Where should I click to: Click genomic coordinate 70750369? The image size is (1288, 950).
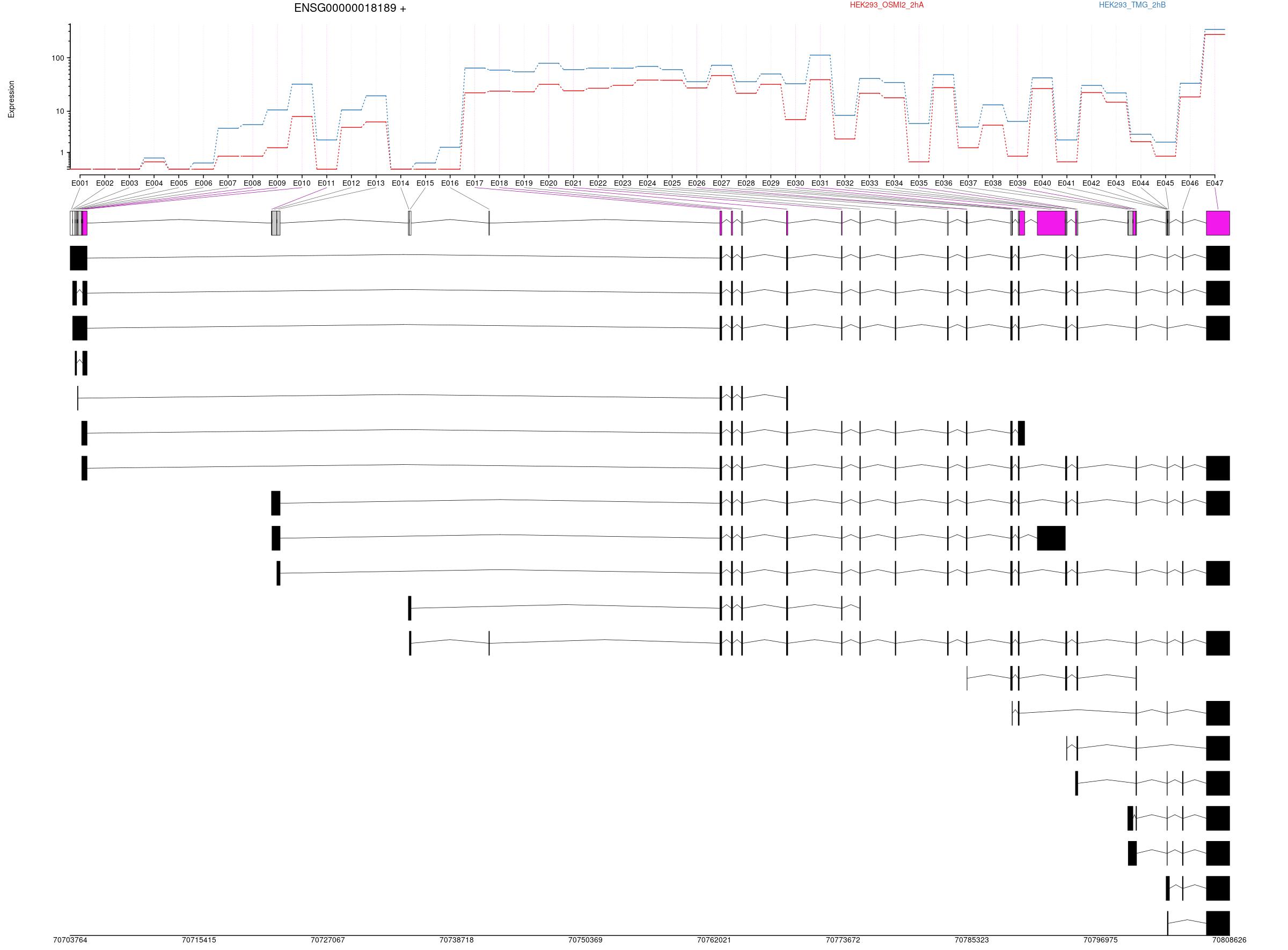586,940
